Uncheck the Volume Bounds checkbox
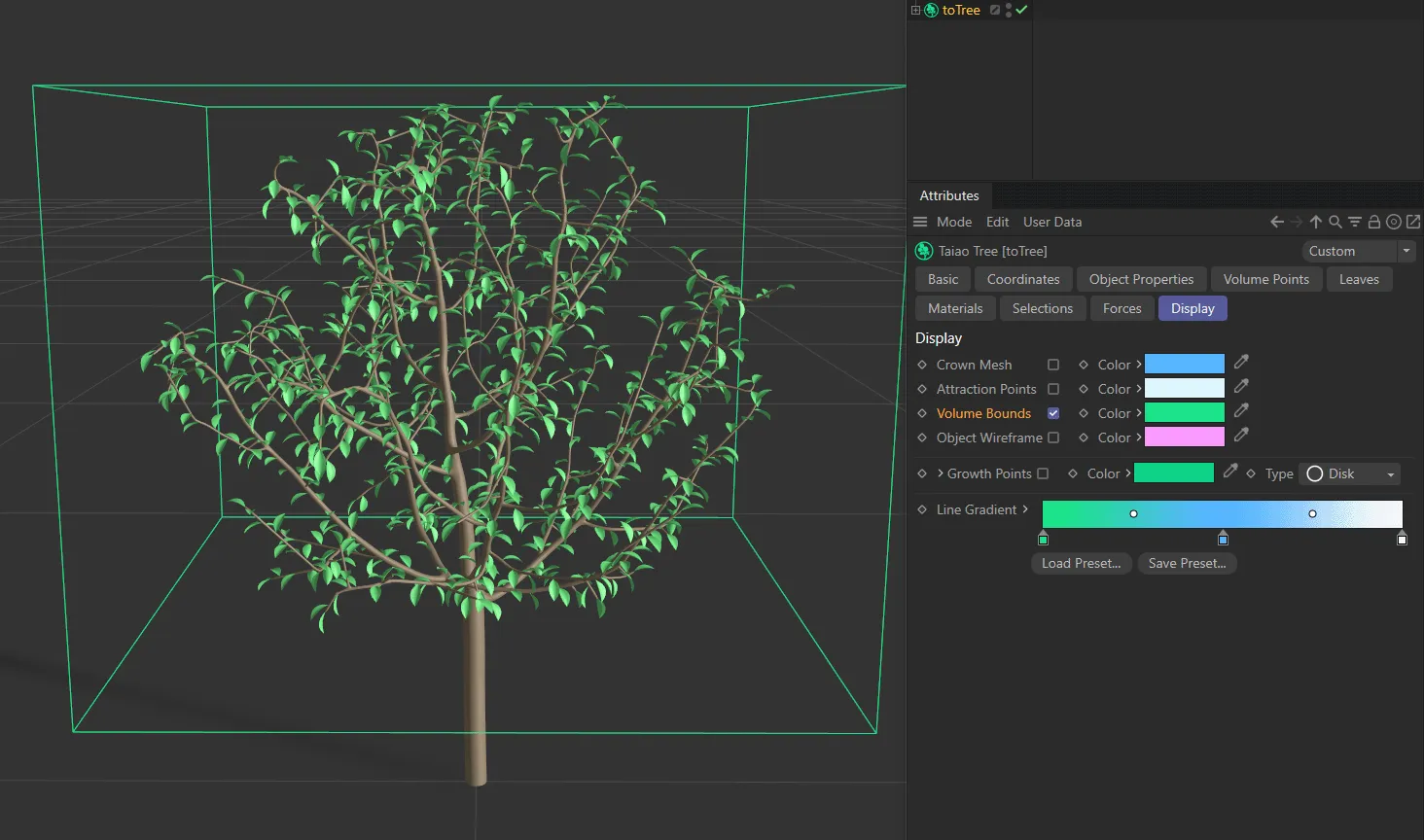 pos(1053,413)
